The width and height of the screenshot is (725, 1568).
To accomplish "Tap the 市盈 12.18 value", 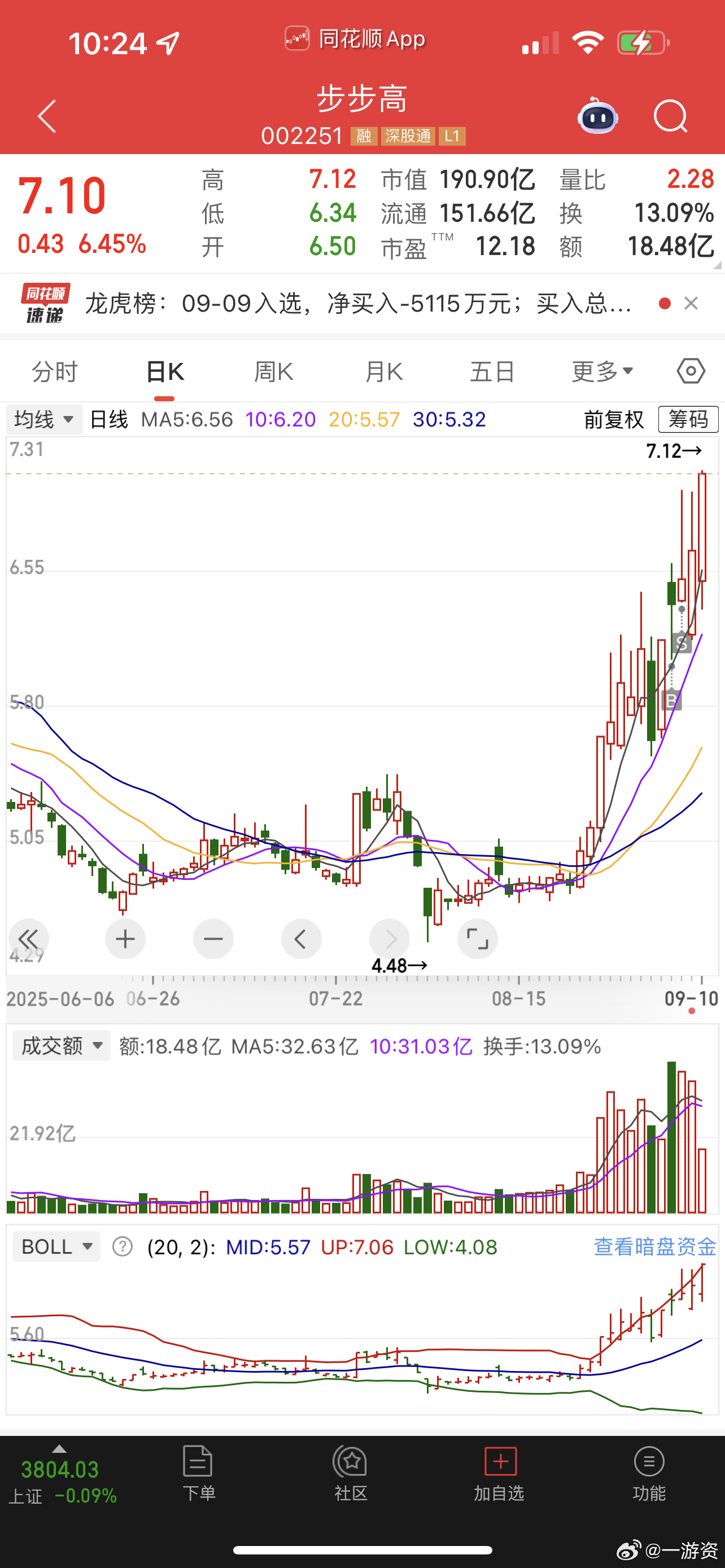I will 458,247.
